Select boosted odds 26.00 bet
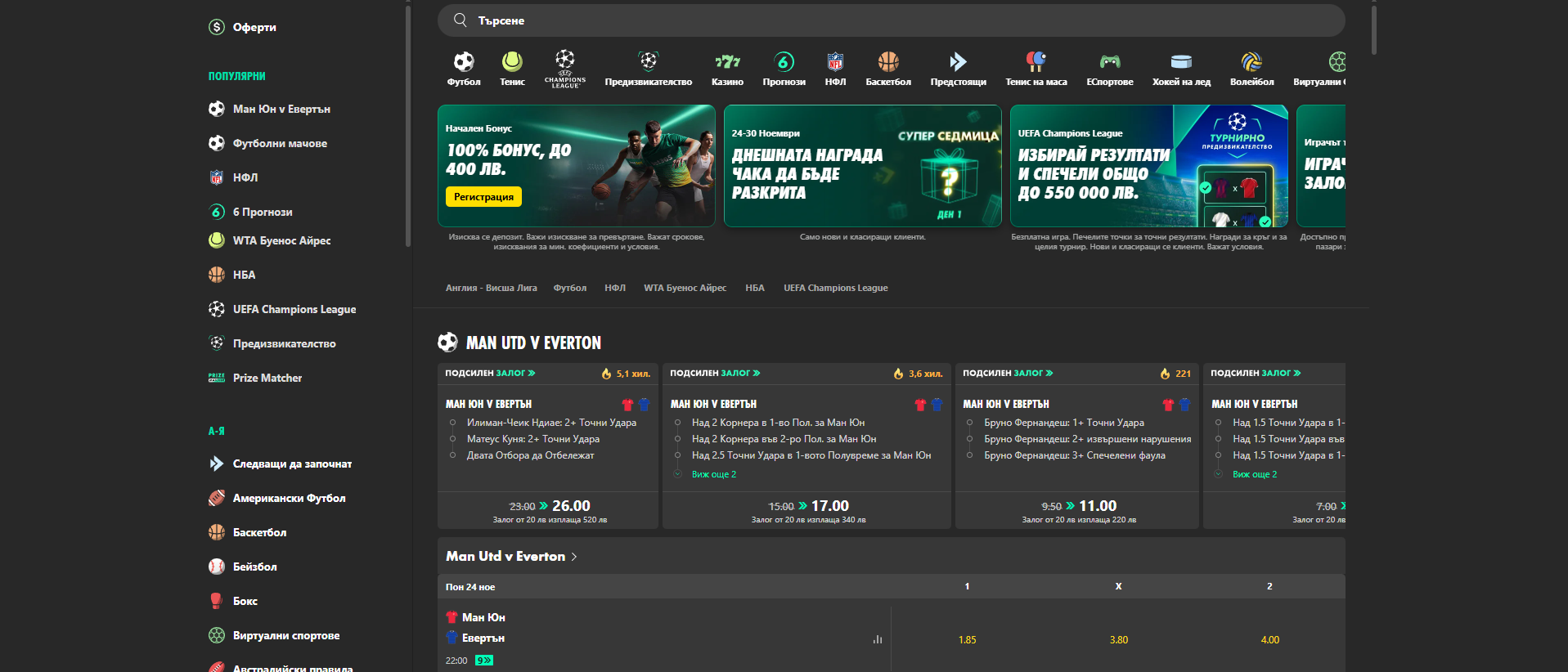1568x672 pixels. 549,510
